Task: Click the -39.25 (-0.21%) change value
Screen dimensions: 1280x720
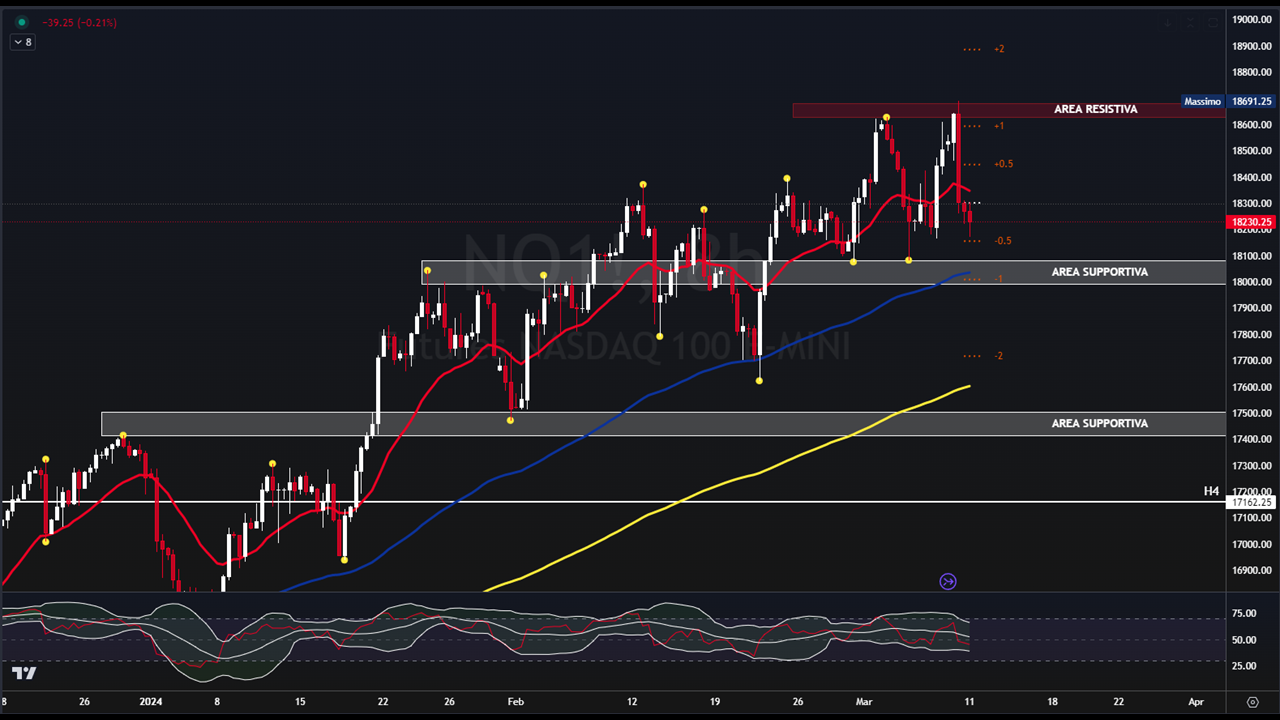Action: 79,22
